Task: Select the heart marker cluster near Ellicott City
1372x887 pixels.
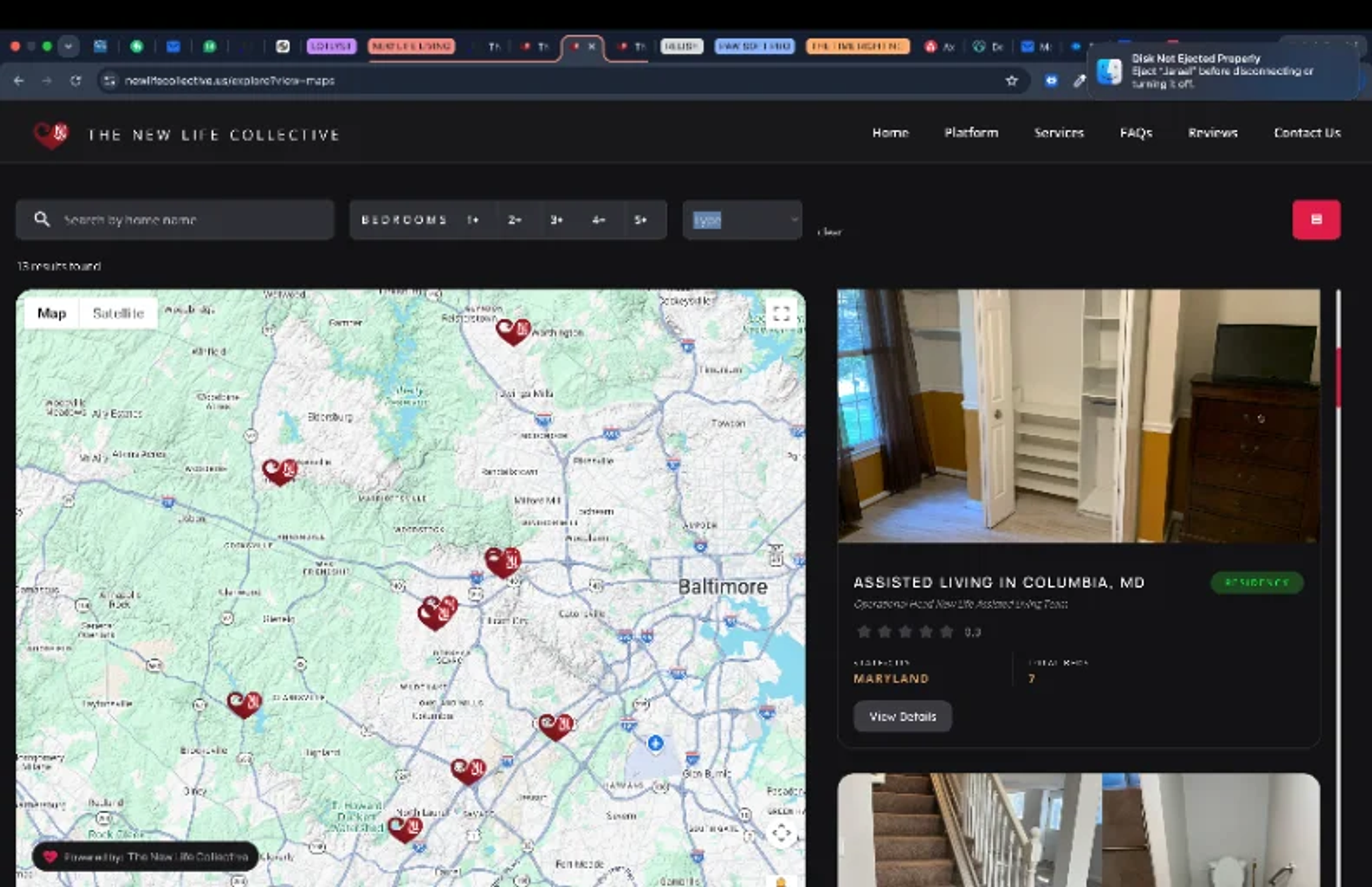Action: [x=437, y=613]
